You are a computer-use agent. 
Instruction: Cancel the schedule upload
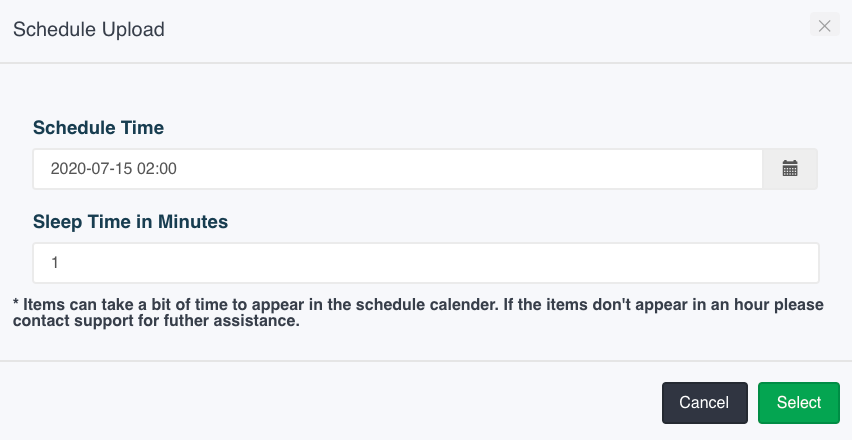tap(705, 403)
